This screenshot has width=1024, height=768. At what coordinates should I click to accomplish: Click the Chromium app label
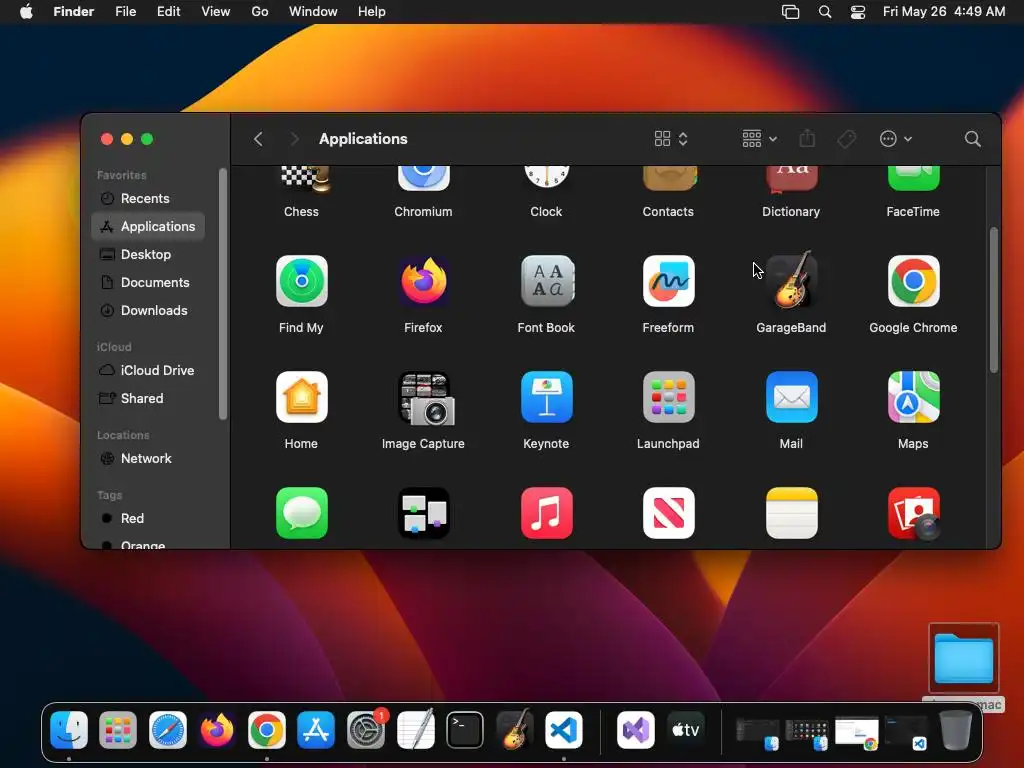pyautogui.click(x=423, y=212)
